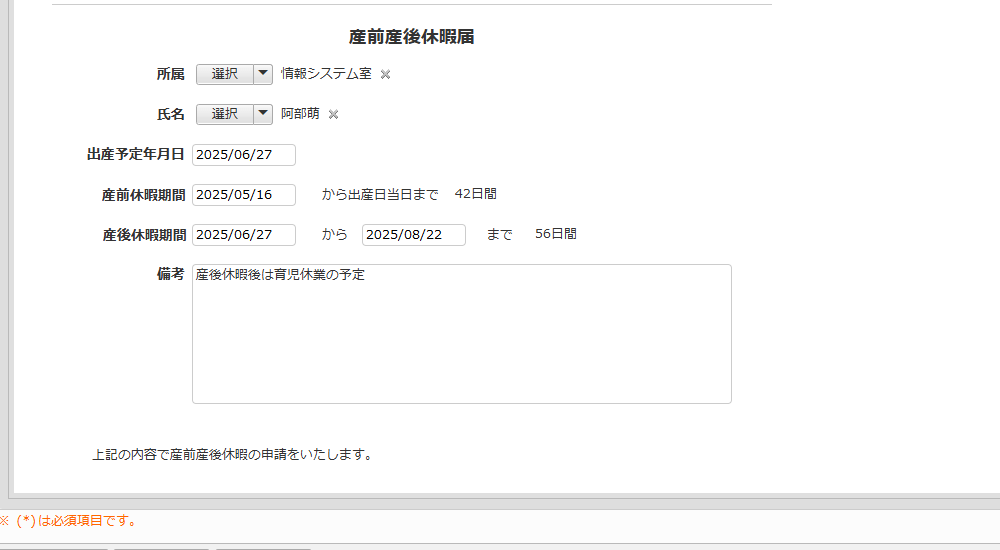This screenshot has height=550, width=1000.
Task: Remove the selected name 阿部萌
Action: 333,114
